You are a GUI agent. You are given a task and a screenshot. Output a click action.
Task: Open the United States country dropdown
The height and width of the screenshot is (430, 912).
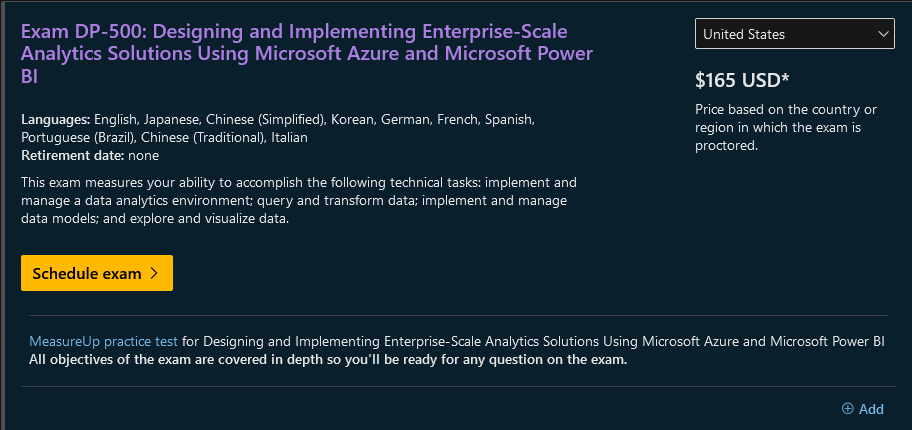(x=795, y=34)
